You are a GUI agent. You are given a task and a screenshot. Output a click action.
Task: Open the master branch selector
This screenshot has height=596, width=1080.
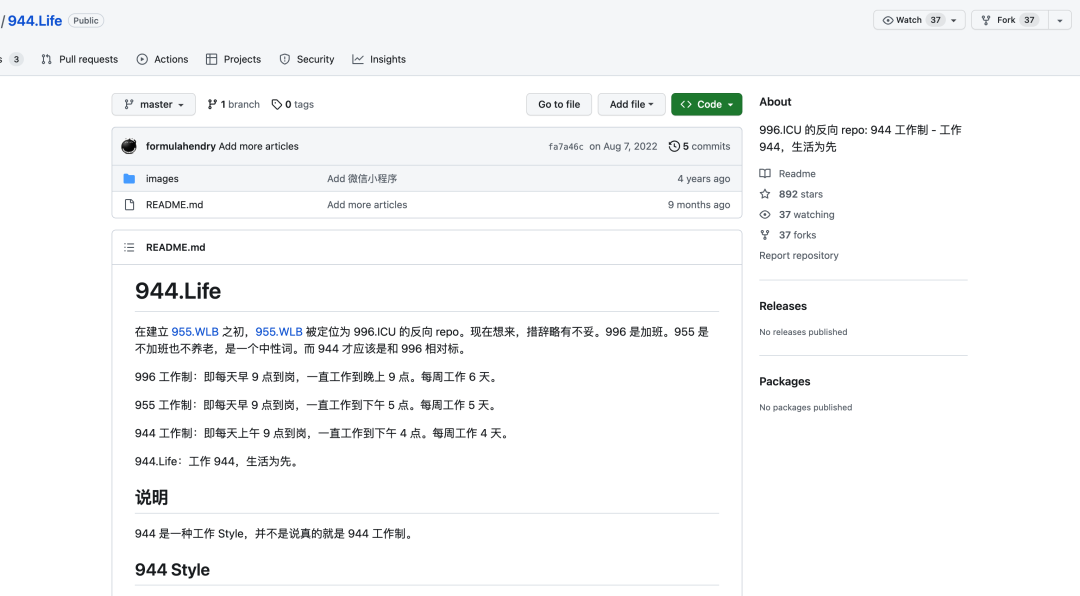click(x=154, y=104)
